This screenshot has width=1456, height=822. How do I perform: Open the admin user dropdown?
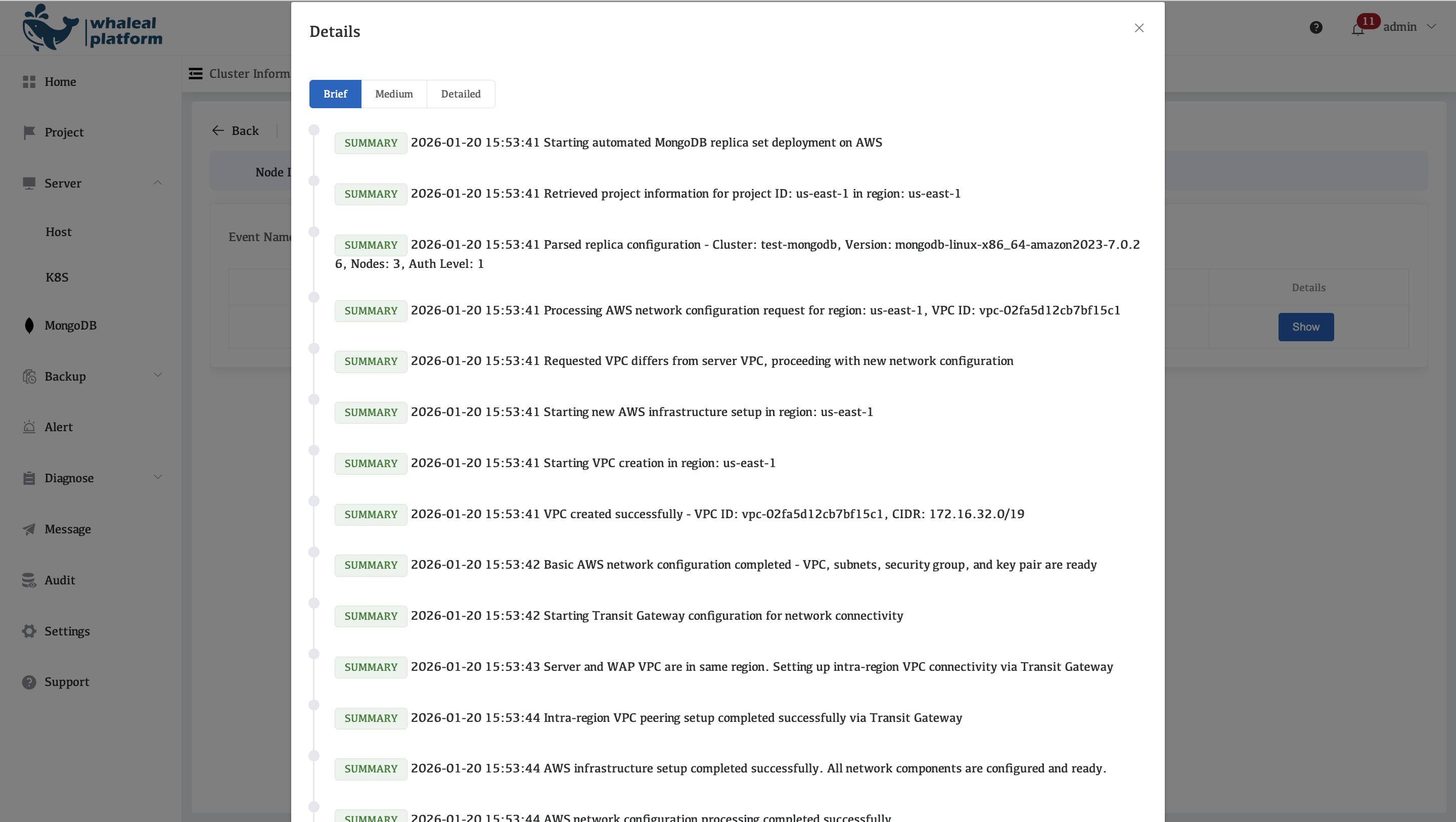coord(1408,27)
